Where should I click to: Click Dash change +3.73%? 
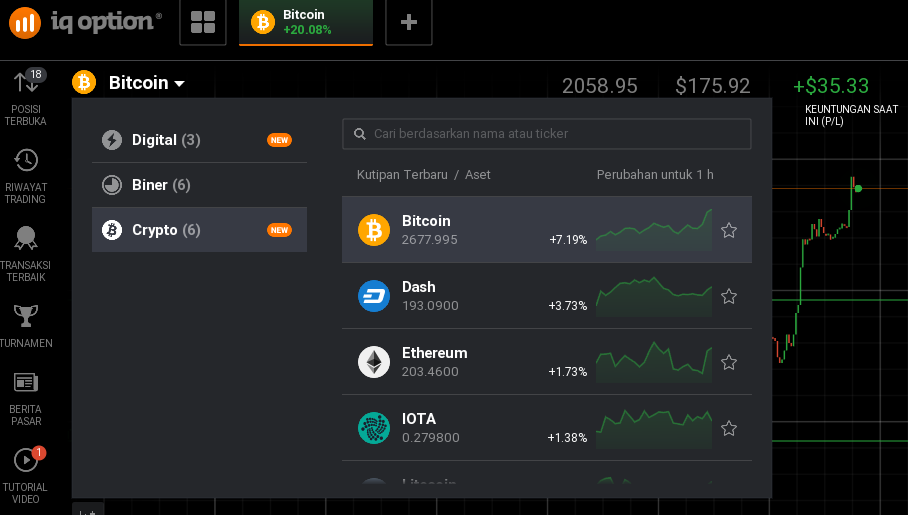568,306
